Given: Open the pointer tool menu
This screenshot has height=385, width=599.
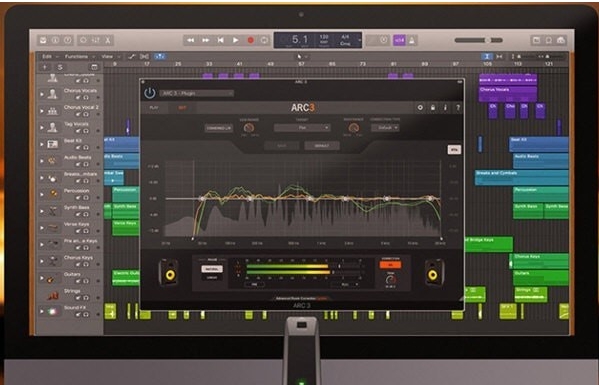Looking at the screenshot, I should click(x=302, y=57).
